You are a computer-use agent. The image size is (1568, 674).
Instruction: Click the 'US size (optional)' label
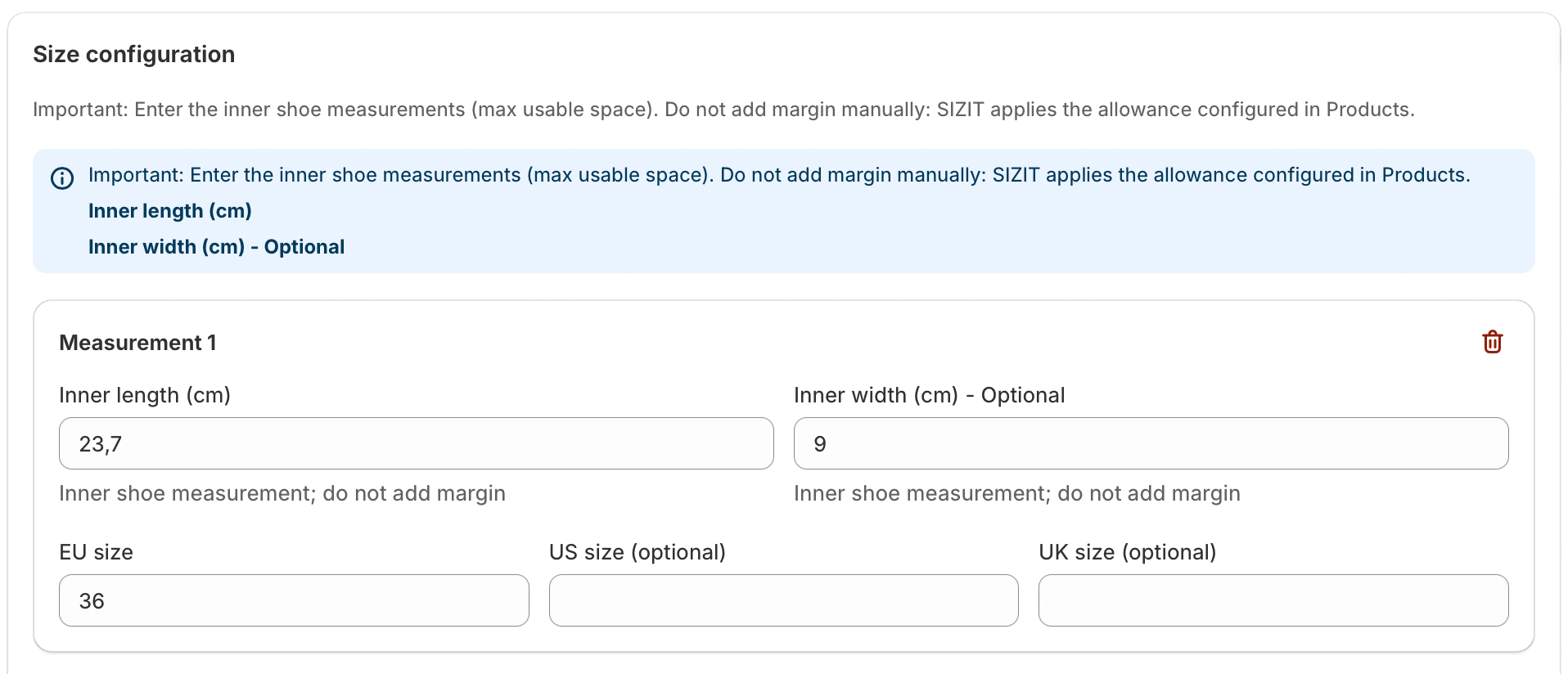[x=637, y=552]
